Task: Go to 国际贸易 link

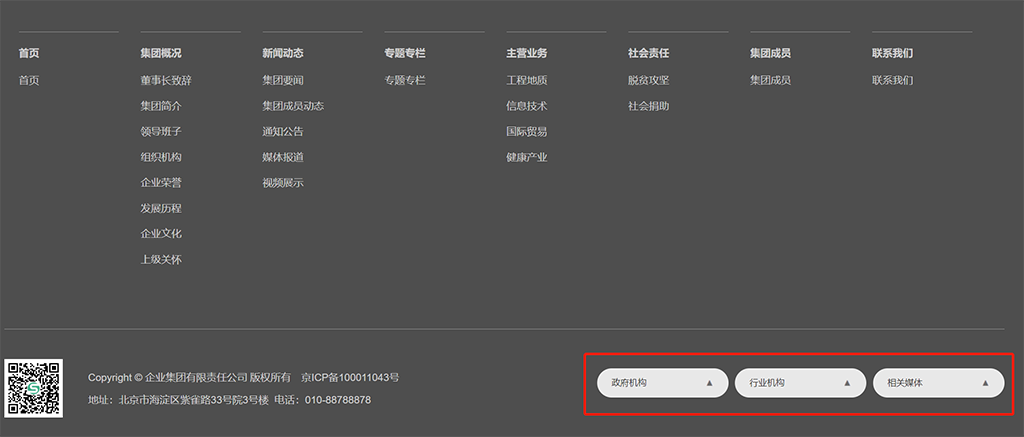Action: coord(527,131)
